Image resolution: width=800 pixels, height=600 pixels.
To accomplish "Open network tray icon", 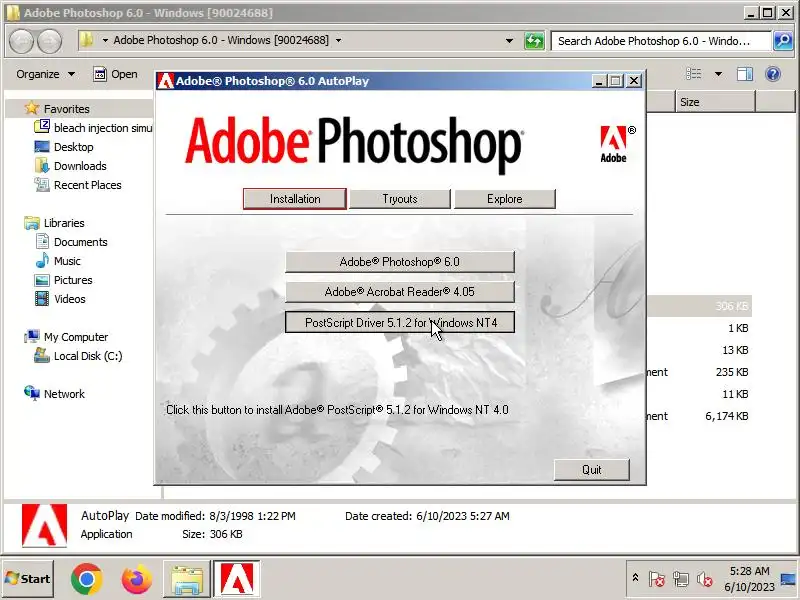I will [x=681, y=579].
